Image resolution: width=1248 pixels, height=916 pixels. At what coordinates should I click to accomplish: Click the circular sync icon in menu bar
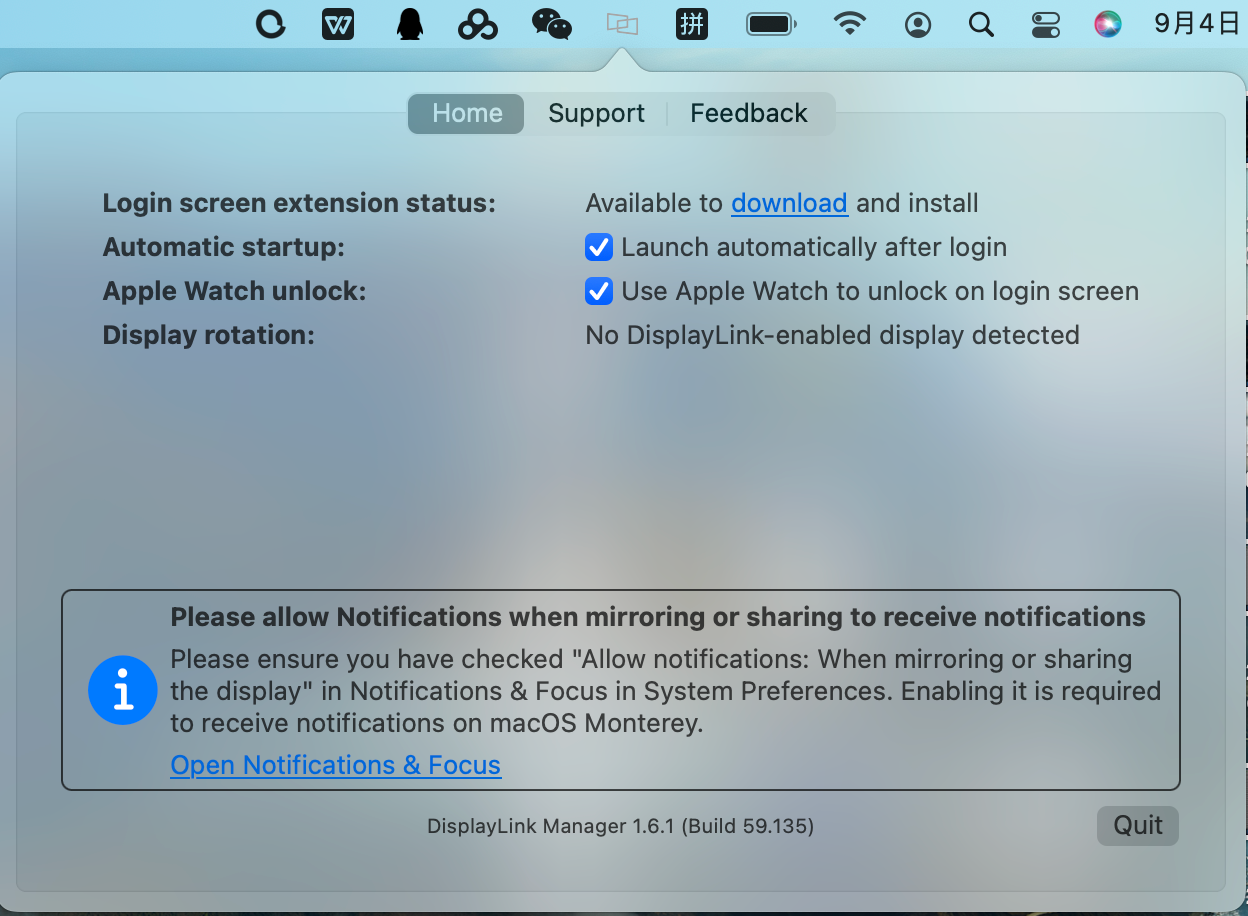click(x=270, y=24)
